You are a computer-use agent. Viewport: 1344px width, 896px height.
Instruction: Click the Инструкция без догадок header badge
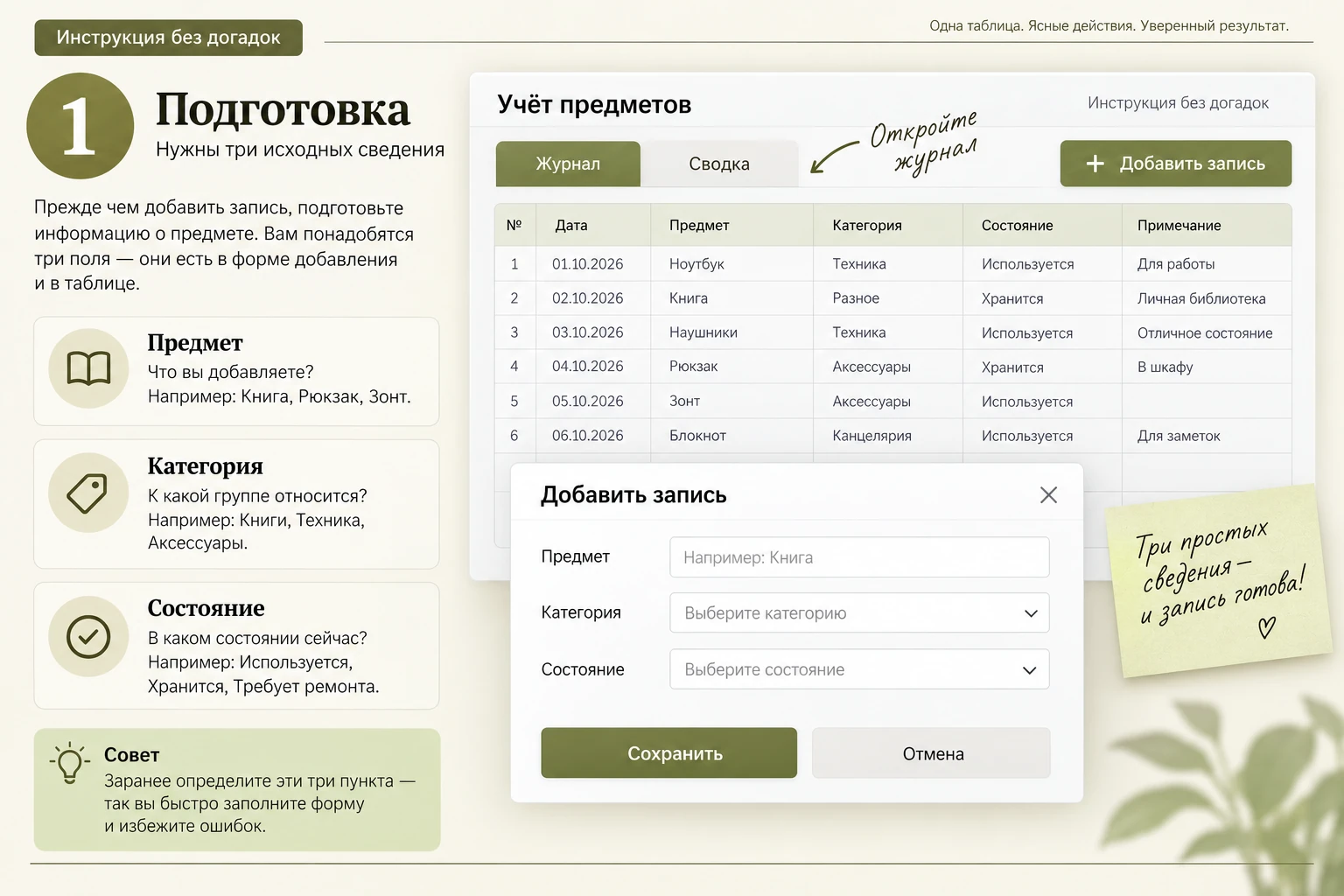click(x=168, y=38)
